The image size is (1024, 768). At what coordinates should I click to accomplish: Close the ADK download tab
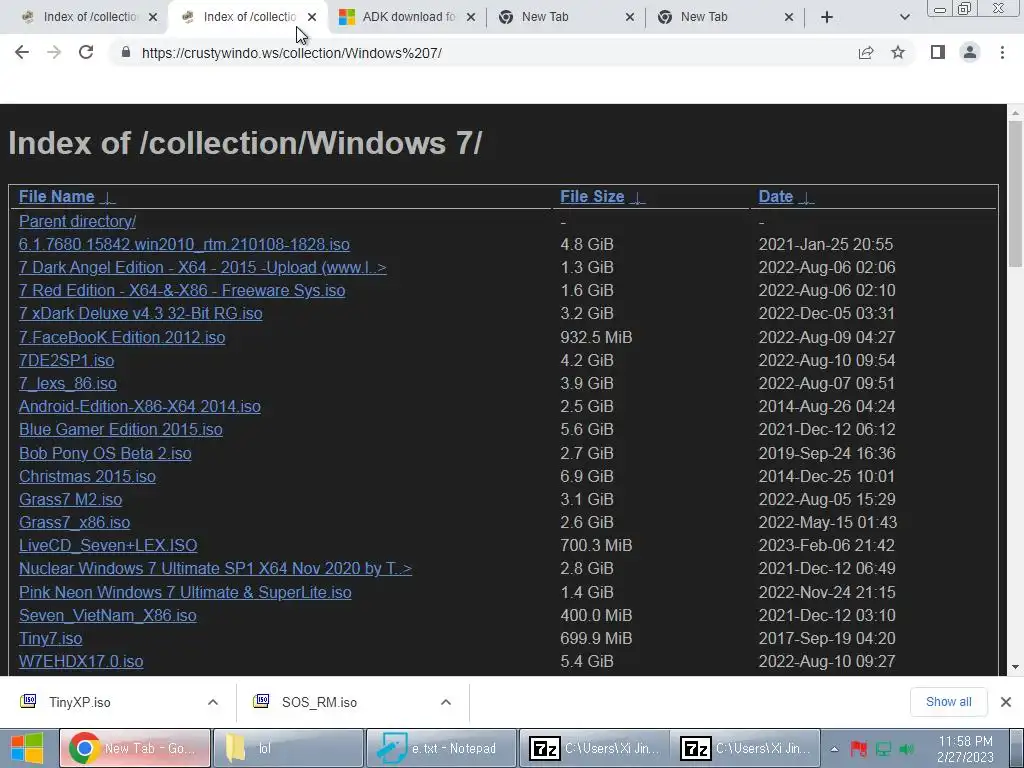[x=470, y=17]
